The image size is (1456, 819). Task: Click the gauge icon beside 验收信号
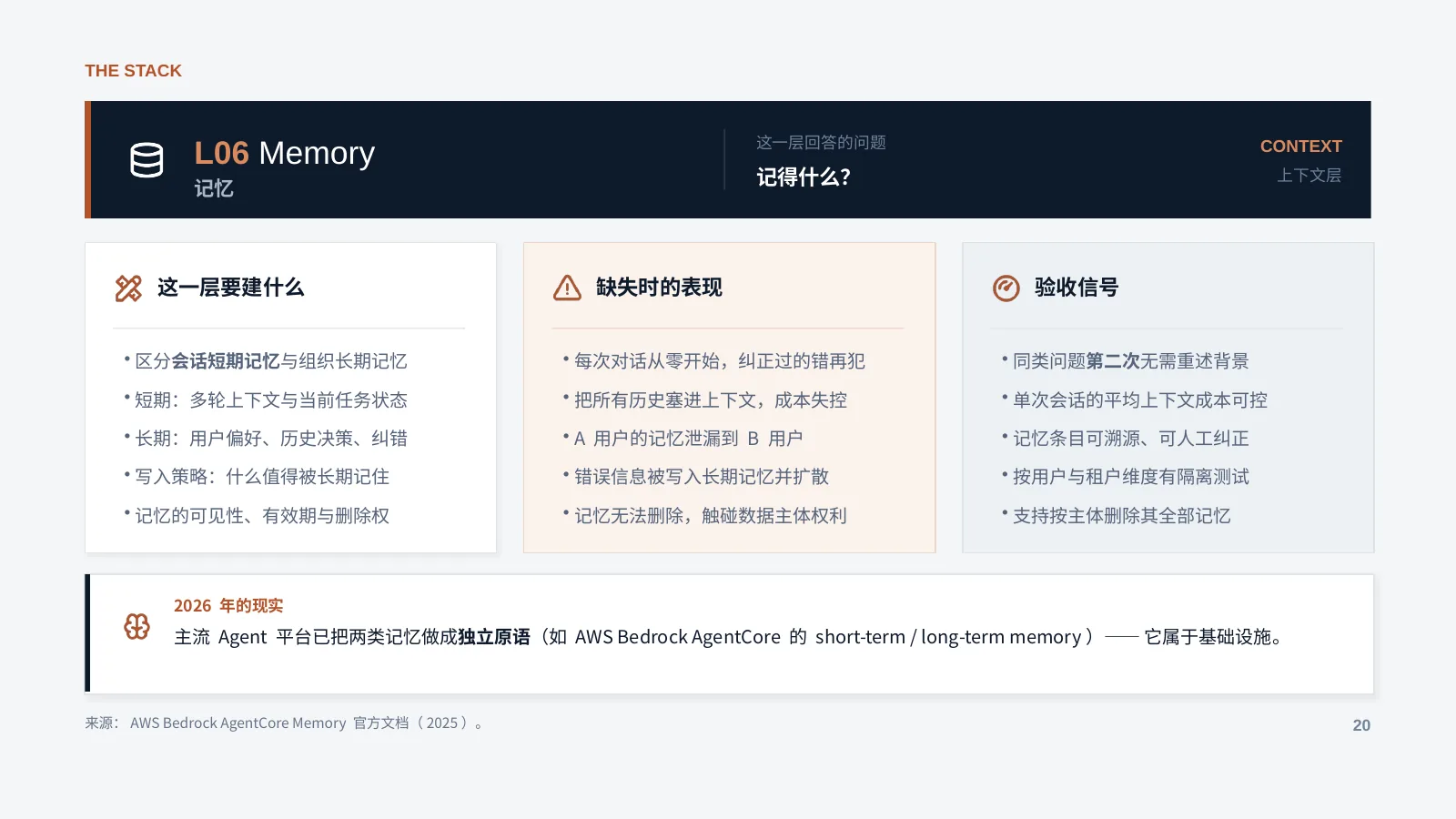(1006, 288)
